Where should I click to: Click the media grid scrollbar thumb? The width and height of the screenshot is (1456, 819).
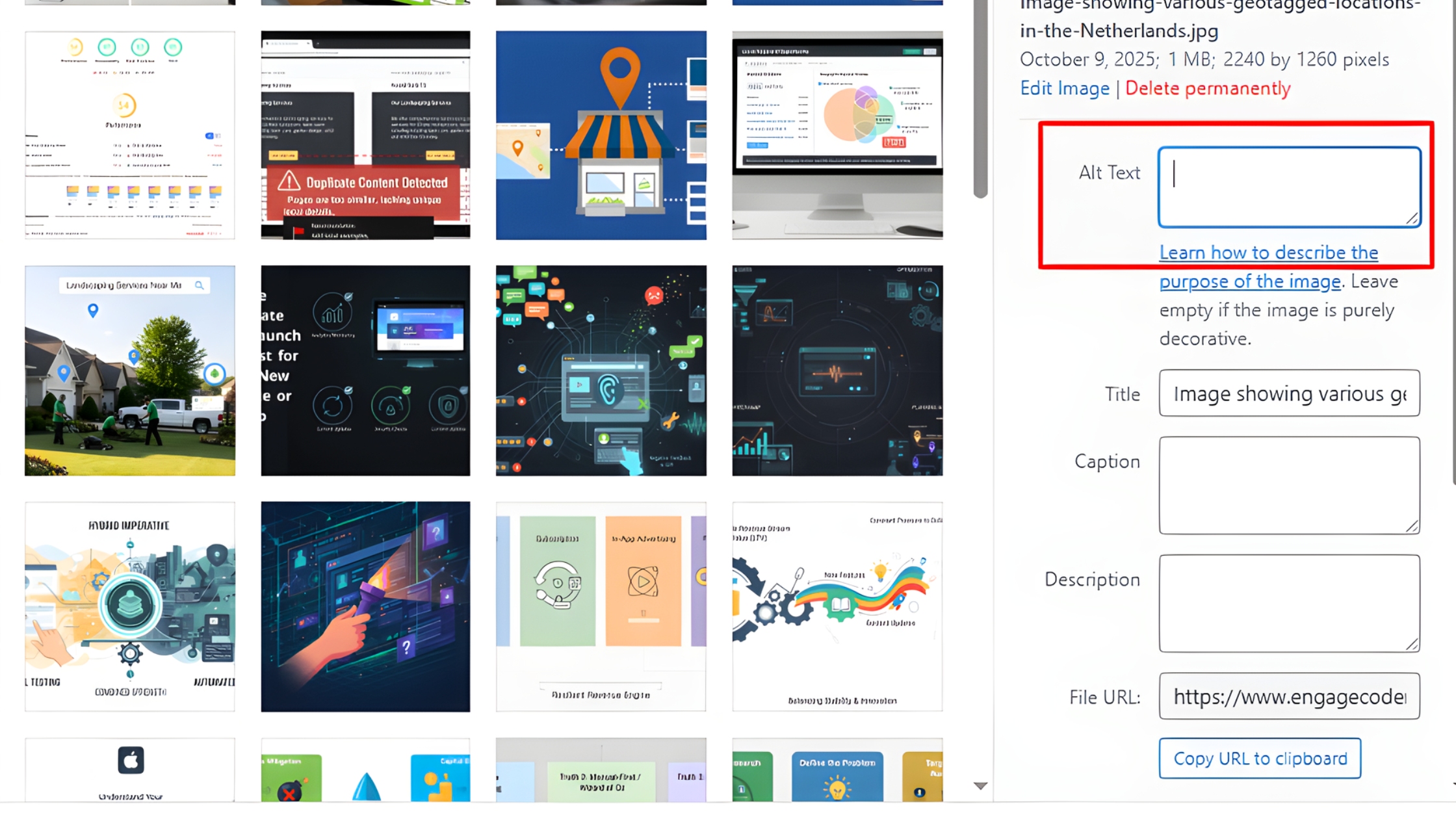point(980,97)
